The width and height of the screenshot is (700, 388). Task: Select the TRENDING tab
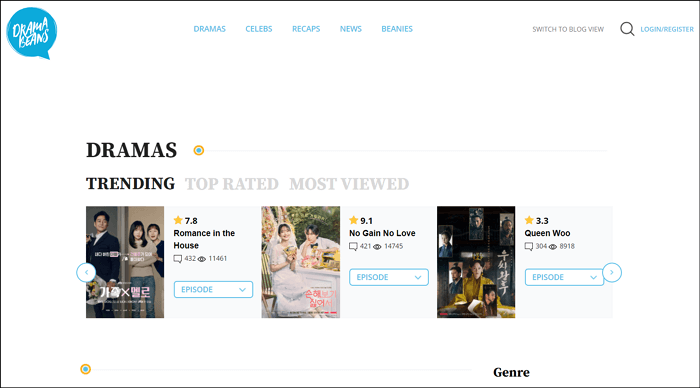[130, 184]
